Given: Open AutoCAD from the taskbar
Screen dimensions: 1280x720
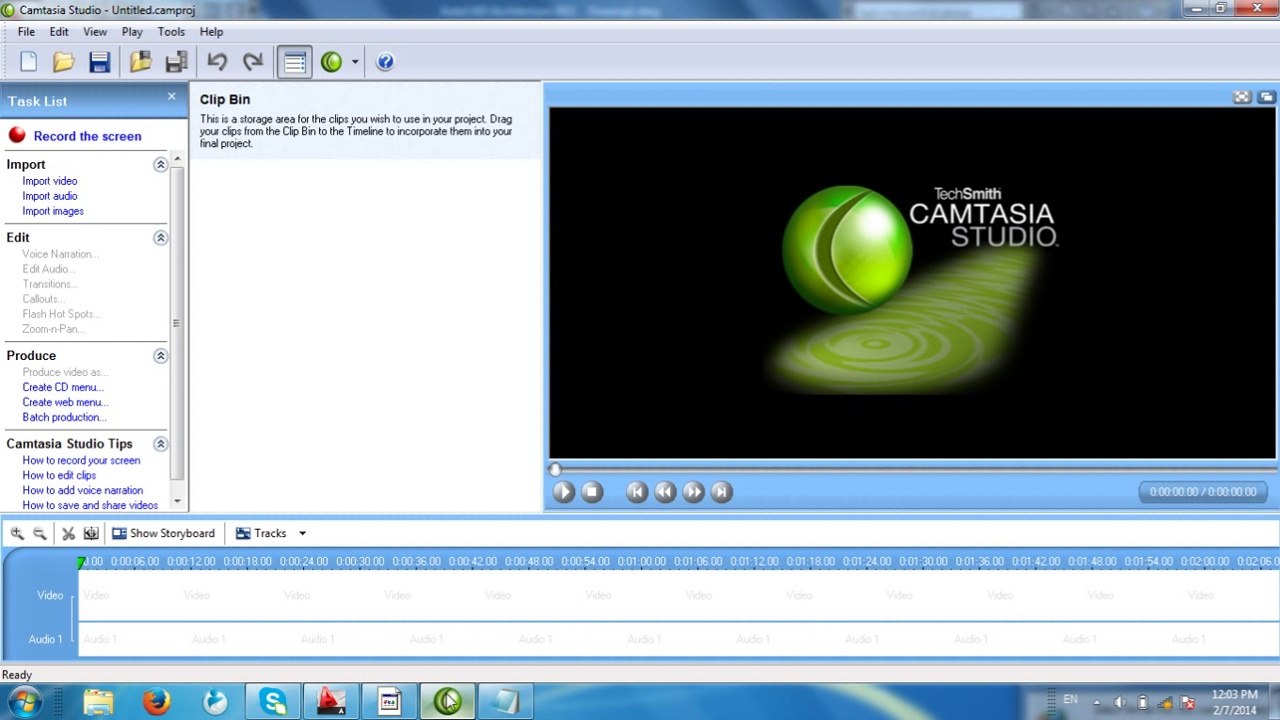Looking at the screenshot, I should click(x=331, y=702).
